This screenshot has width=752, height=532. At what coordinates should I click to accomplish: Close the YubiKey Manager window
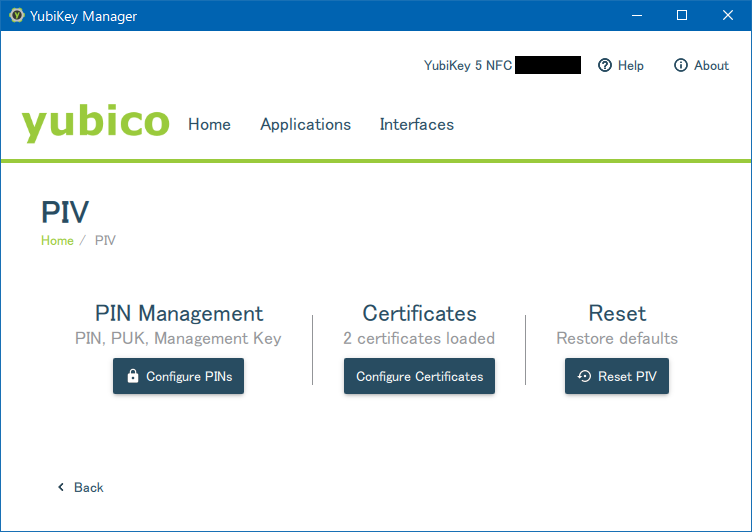click(728, 15)
